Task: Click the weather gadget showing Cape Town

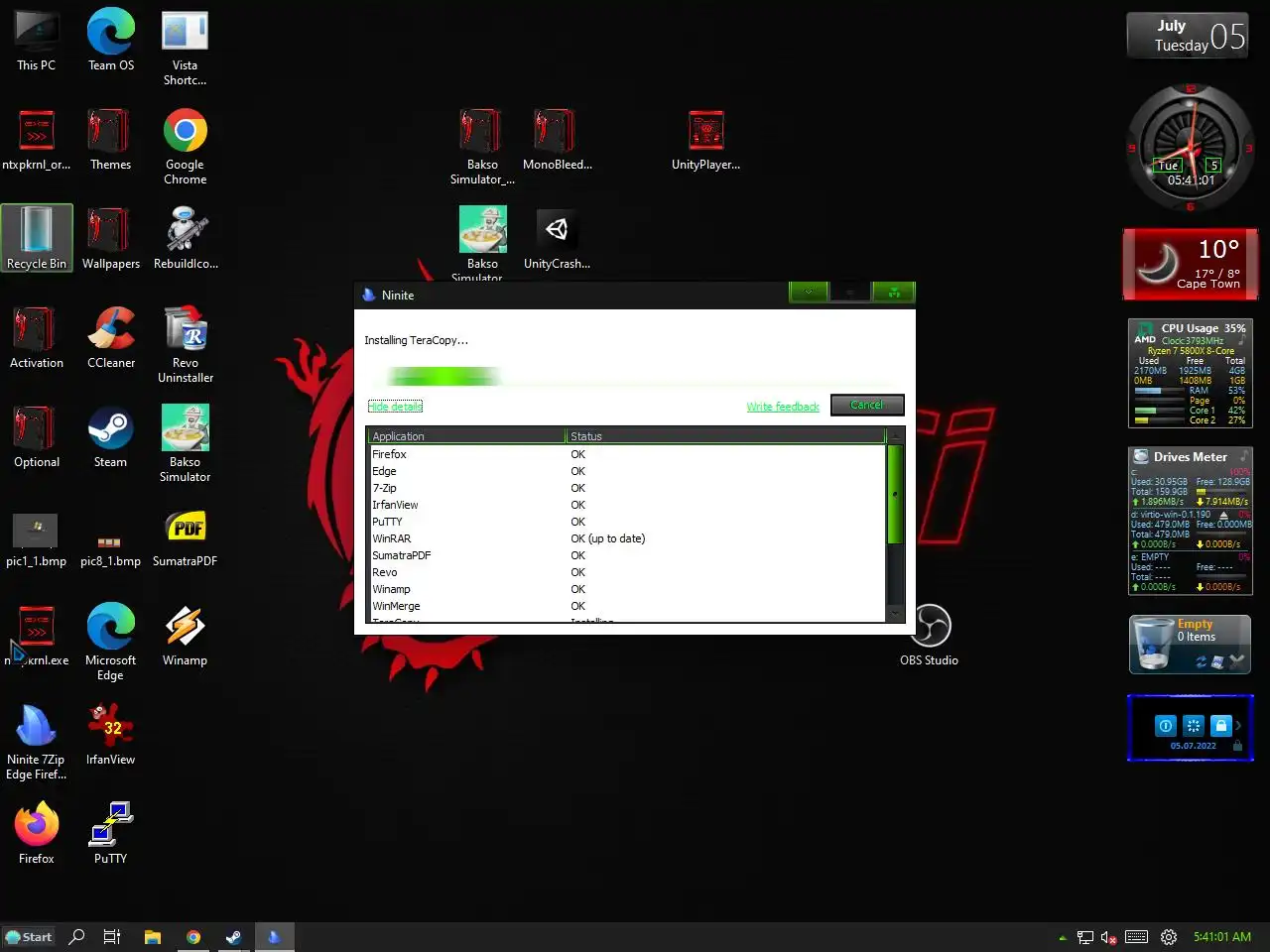Action: 1191,264
